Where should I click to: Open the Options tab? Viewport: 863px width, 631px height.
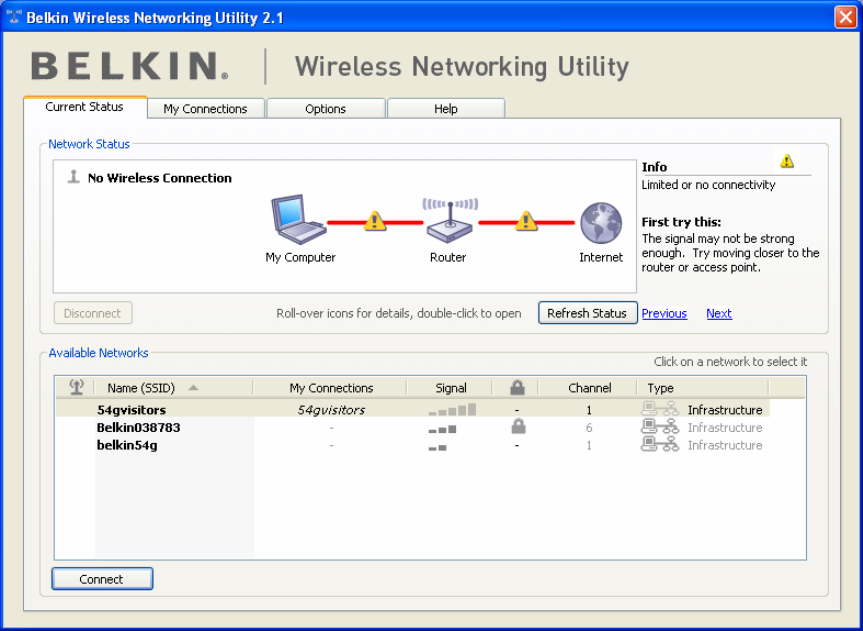tap(325, 109)
